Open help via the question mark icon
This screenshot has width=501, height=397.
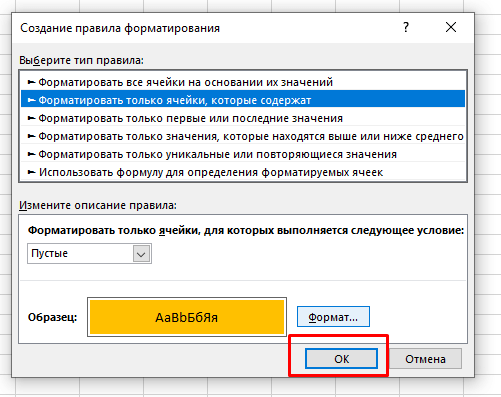(406, 27)
